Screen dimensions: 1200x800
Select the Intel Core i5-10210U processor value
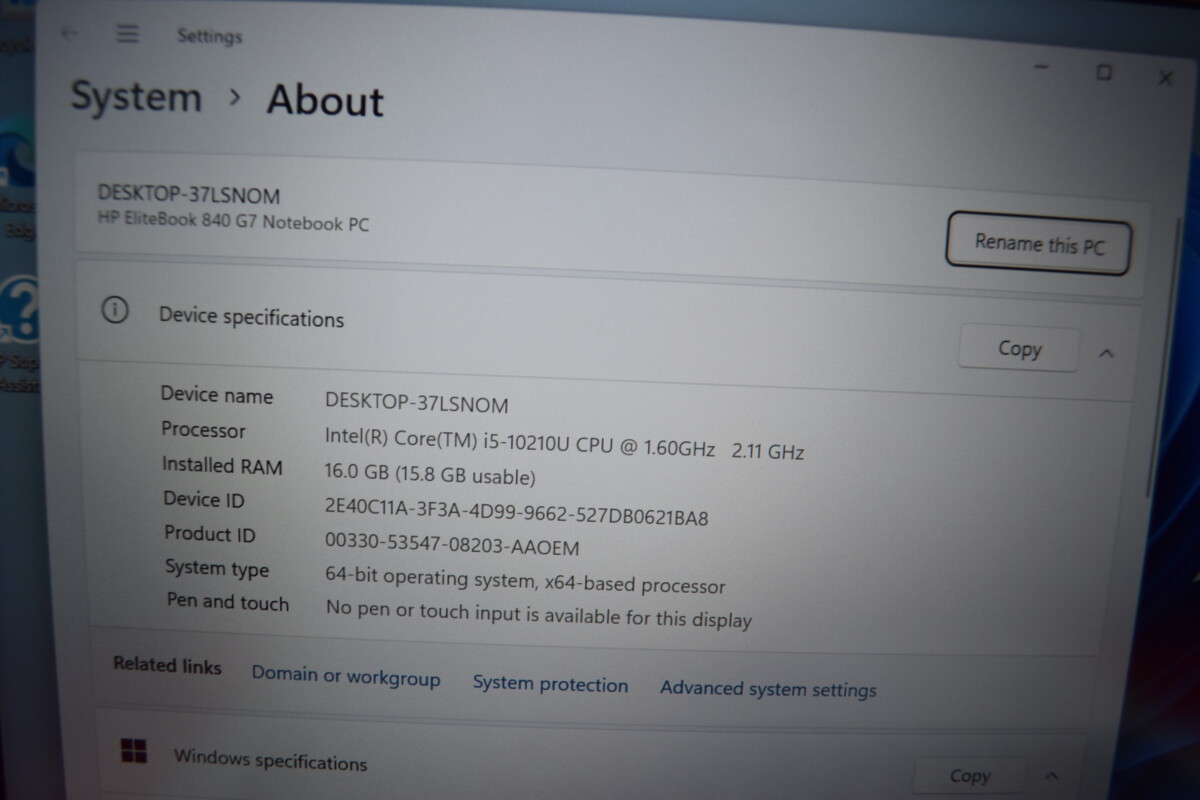(564, 443)
